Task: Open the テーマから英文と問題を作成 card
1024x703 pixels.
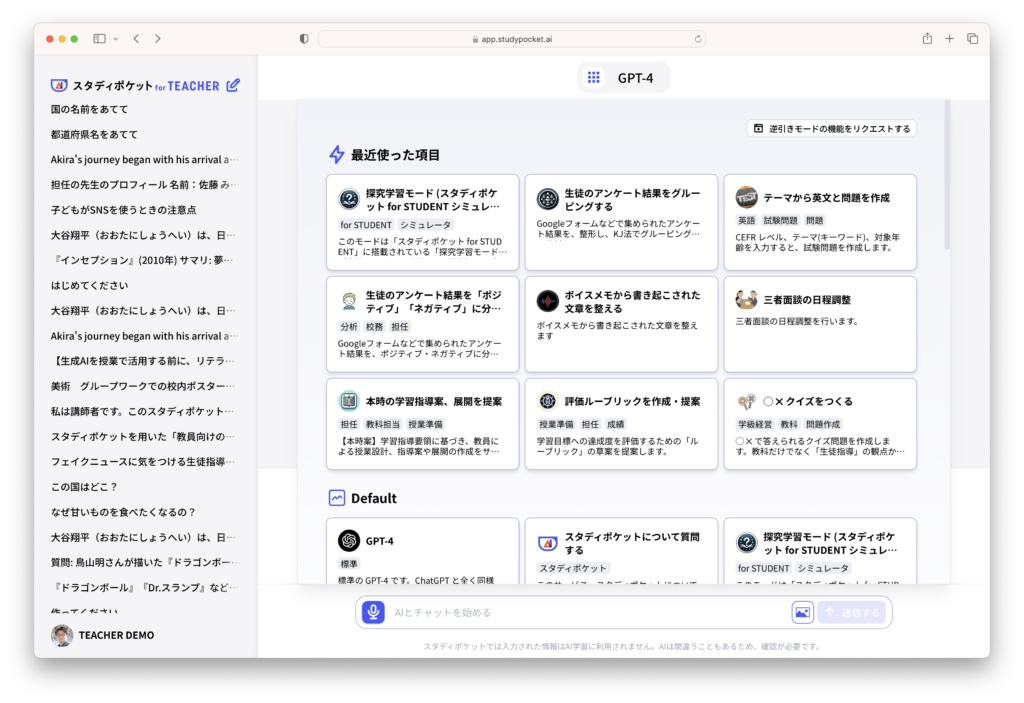Action: 820,222
